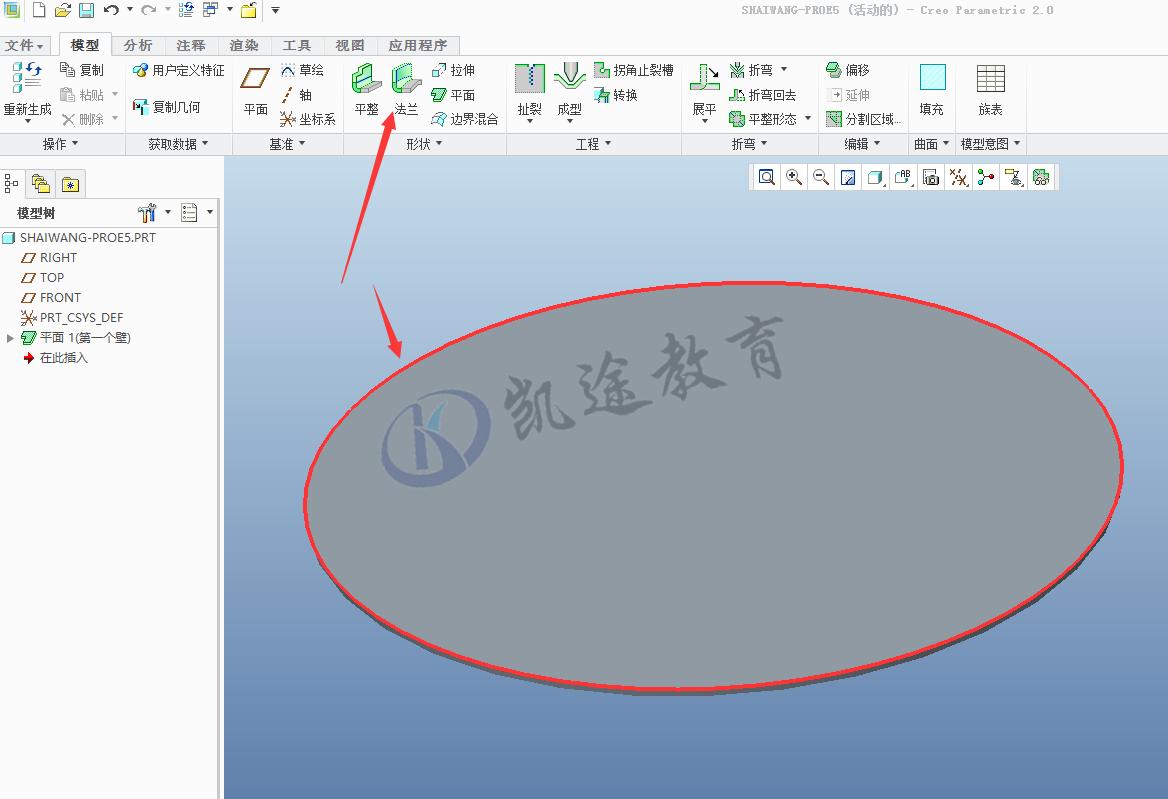Image resolution: width=1168 pixels, height=799 pixels.
Task: Select the FRONT datum plane in model tree
Action: [60, 297]
